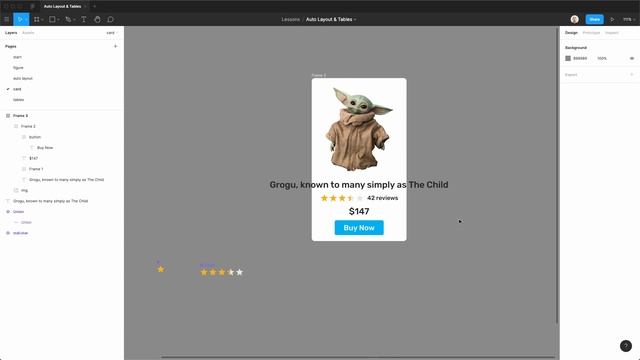Select the $147 layer
640x360 pixels.
[x=33, y=158]
